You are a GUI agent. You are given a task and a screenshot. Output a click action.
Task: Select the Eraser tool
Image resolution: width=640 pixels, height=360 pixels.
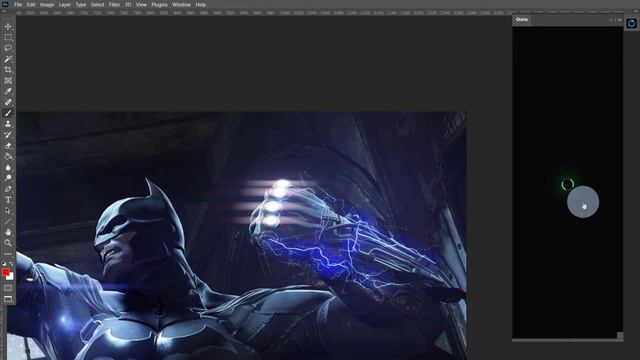pyautogui.click(x=8, y=146)
